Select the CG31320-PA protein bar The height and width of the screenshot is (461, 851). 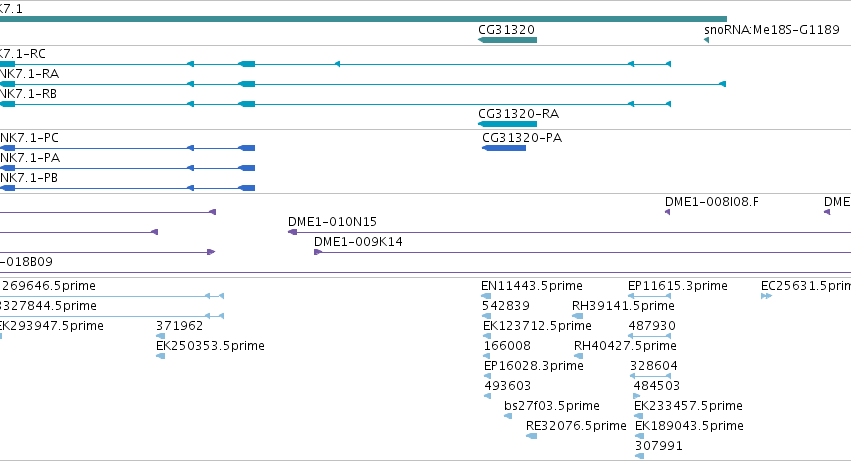[504, 148]
